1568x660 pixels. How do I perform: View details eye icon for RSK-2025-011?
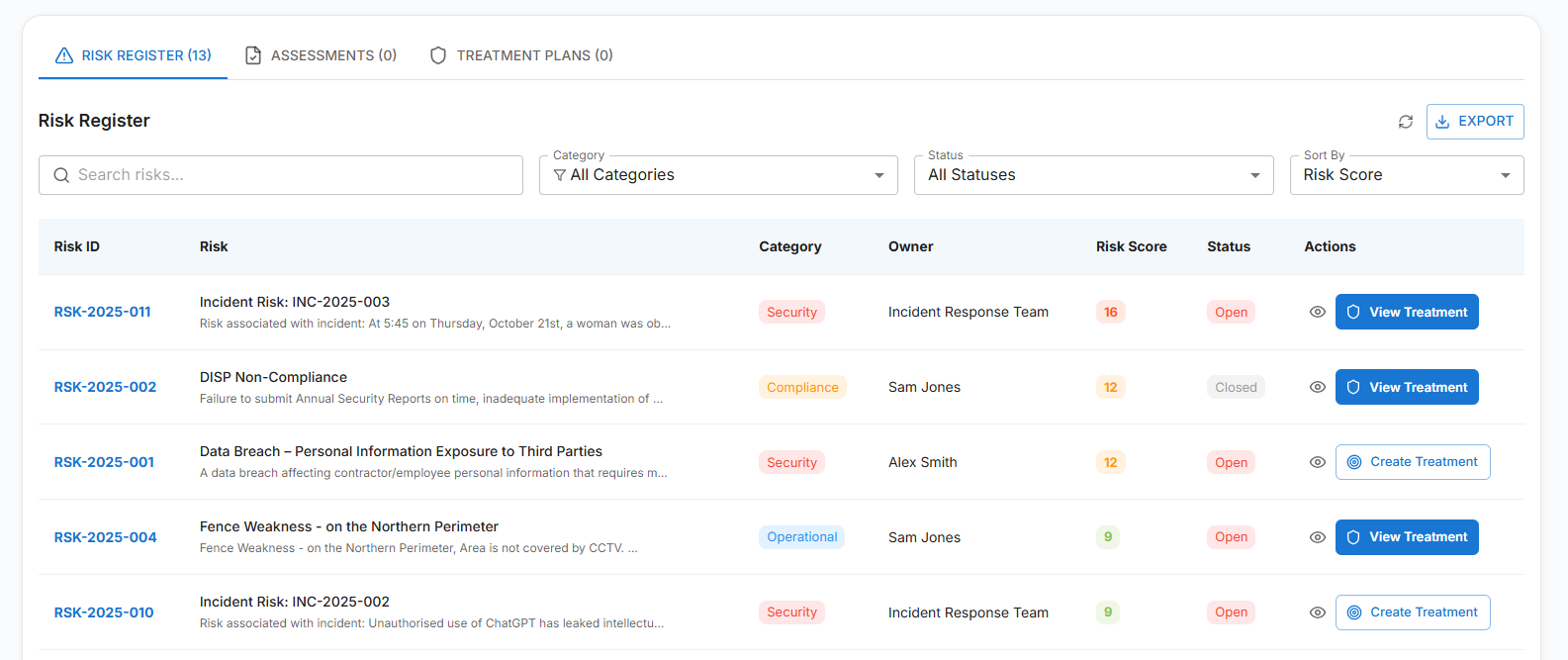tap(1317, 312)
